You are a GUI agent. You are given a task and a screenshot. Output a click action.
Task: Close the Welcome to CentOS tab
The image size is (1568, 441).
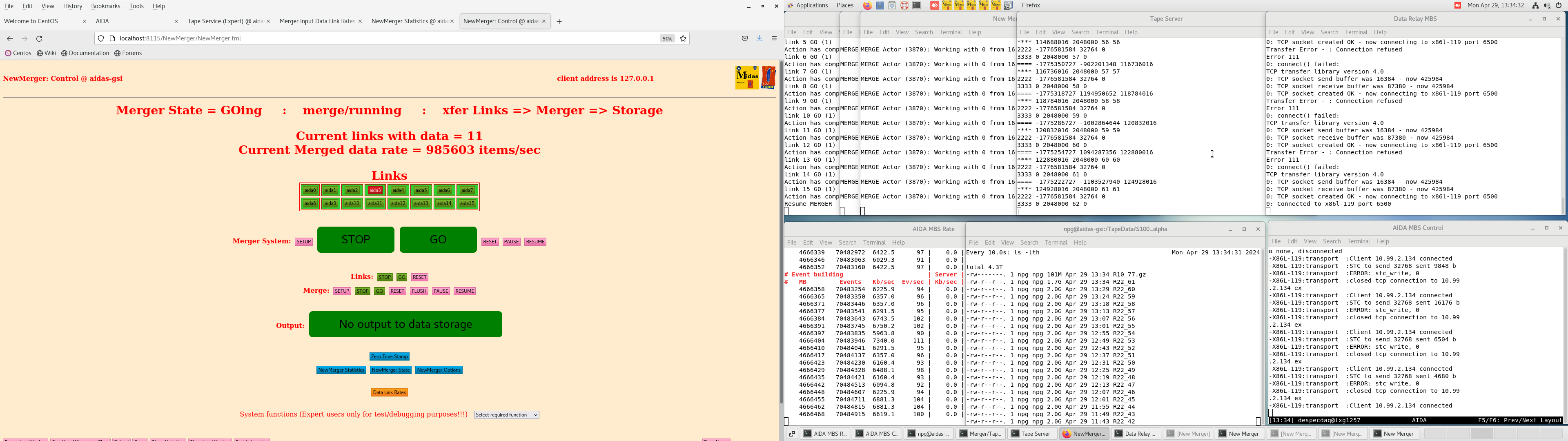tap(85, 21)
